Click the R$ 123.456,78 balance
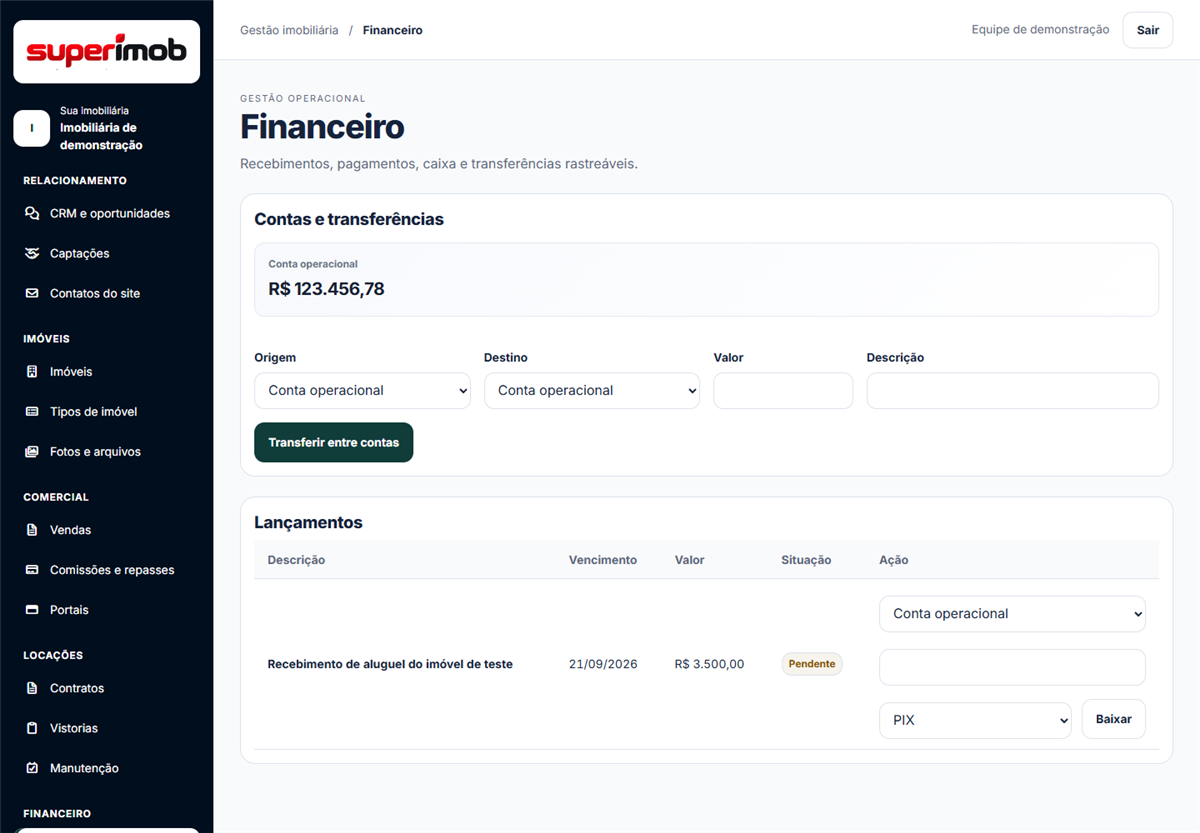Image resolution: width=1200 pixels, height=833 pixels. pyautogui.click(x=326, y=289)
